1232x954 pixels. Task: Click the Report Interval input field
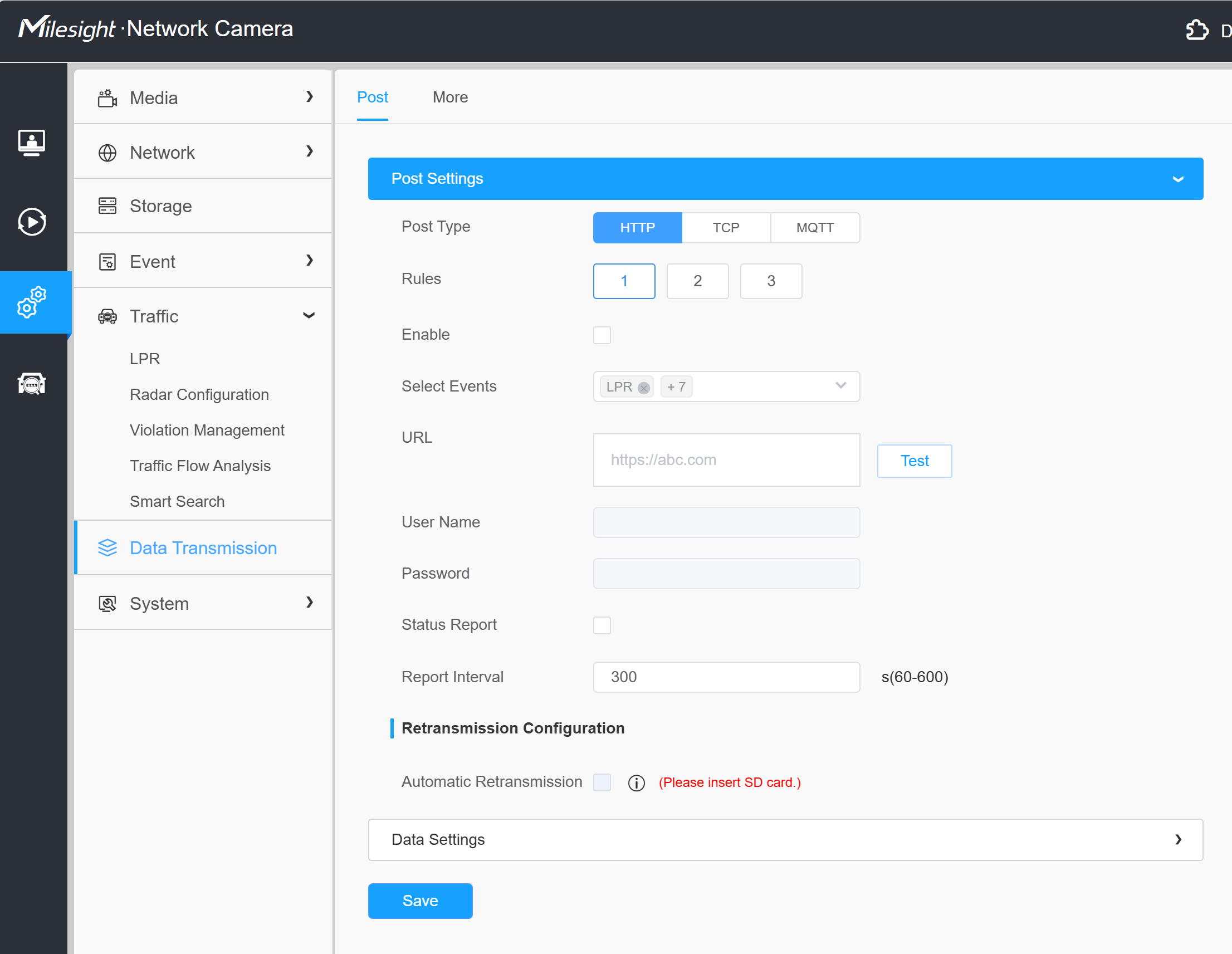coord(727,677)
